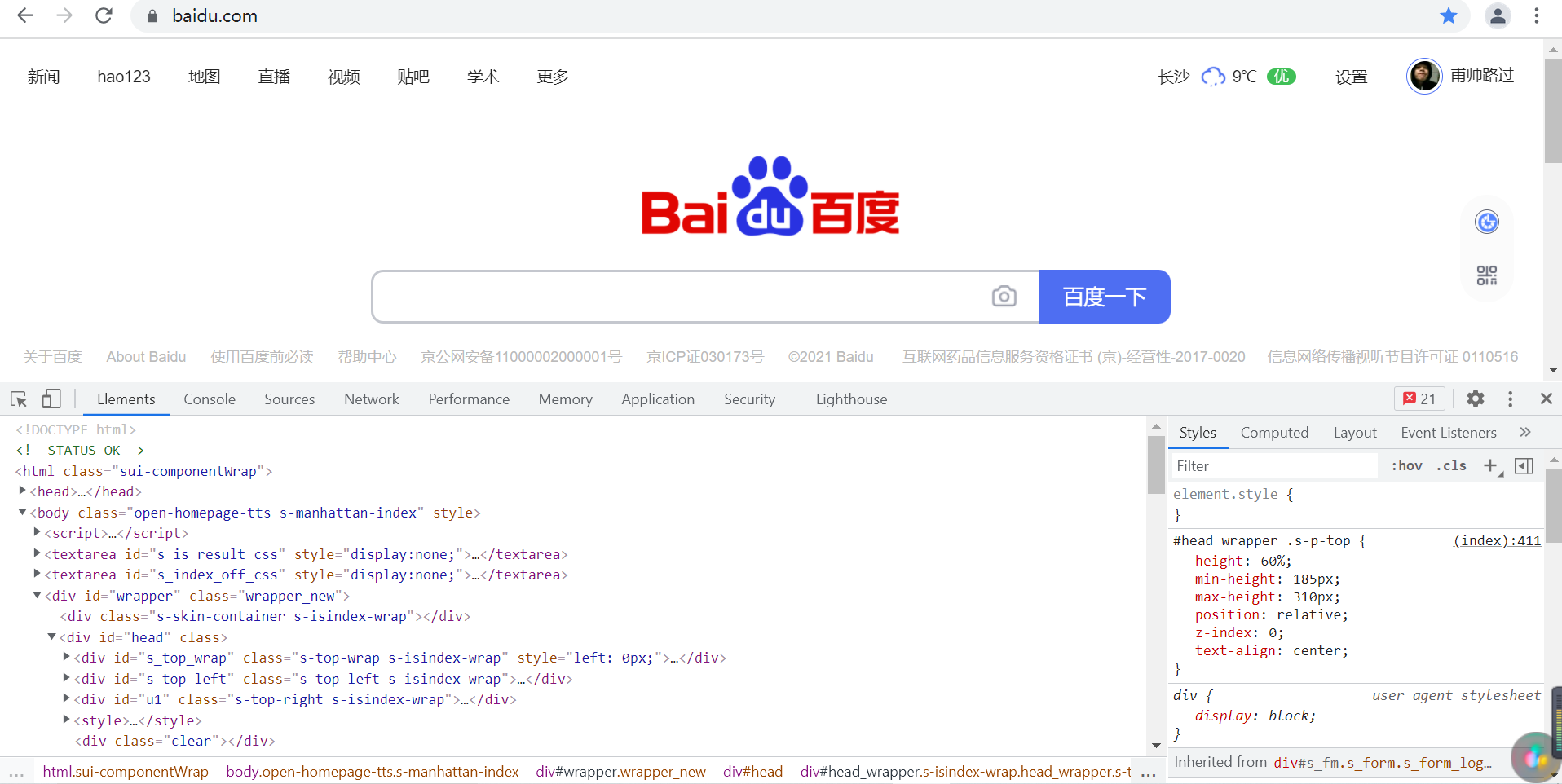Collapse the div#head node
Viewport: 1562px width, 784px height.
click(x=52, y=636)
